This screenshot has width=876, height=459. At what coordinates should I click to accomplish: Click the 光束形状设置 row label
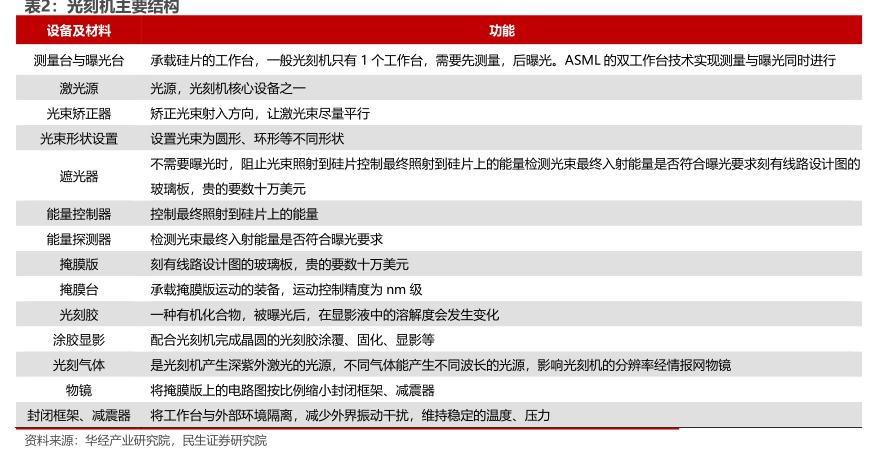pos(79,138)
